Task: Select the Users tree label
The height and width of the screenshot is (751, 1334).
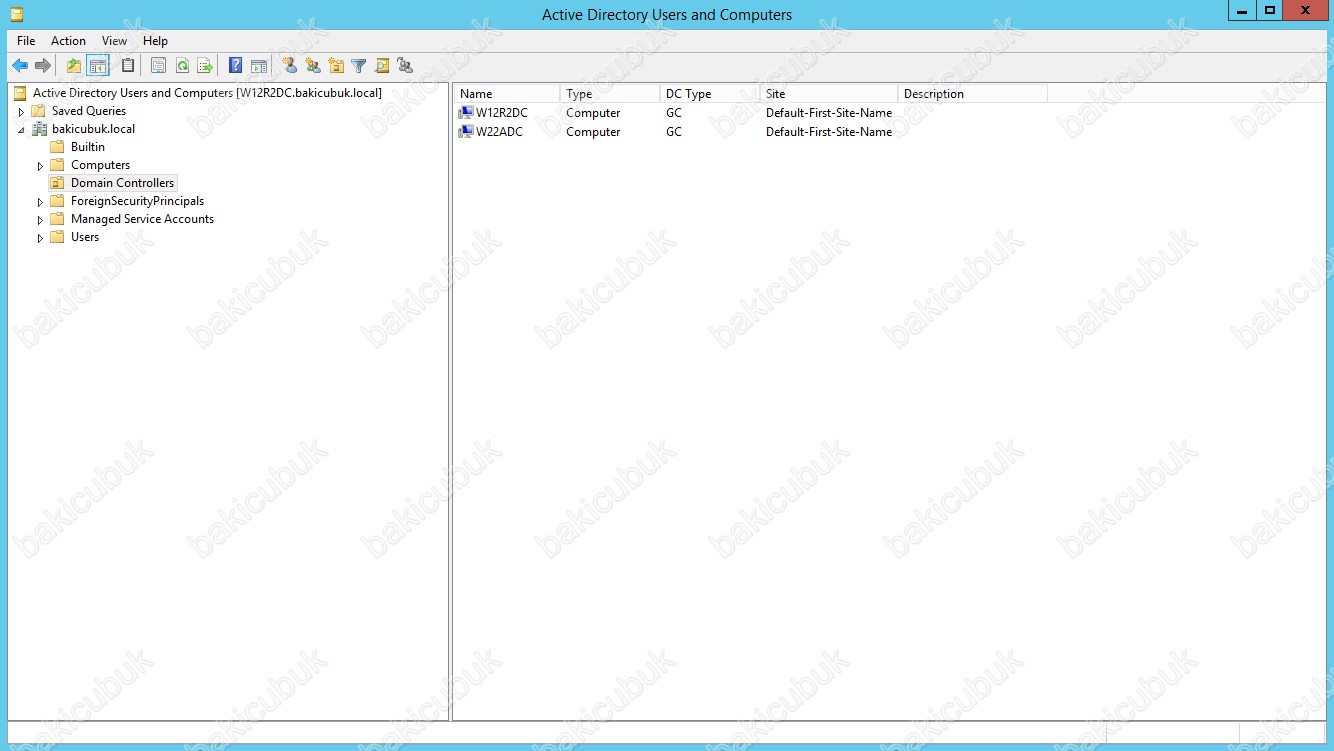Action: (85, 237)
